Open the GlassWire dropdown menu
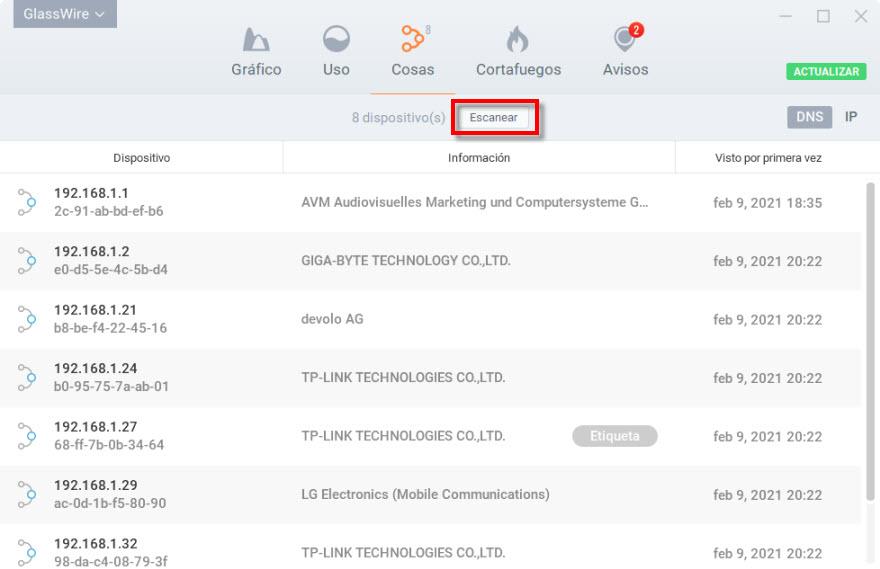This screenshot has width=880, height=569. [x=65, y=13]
